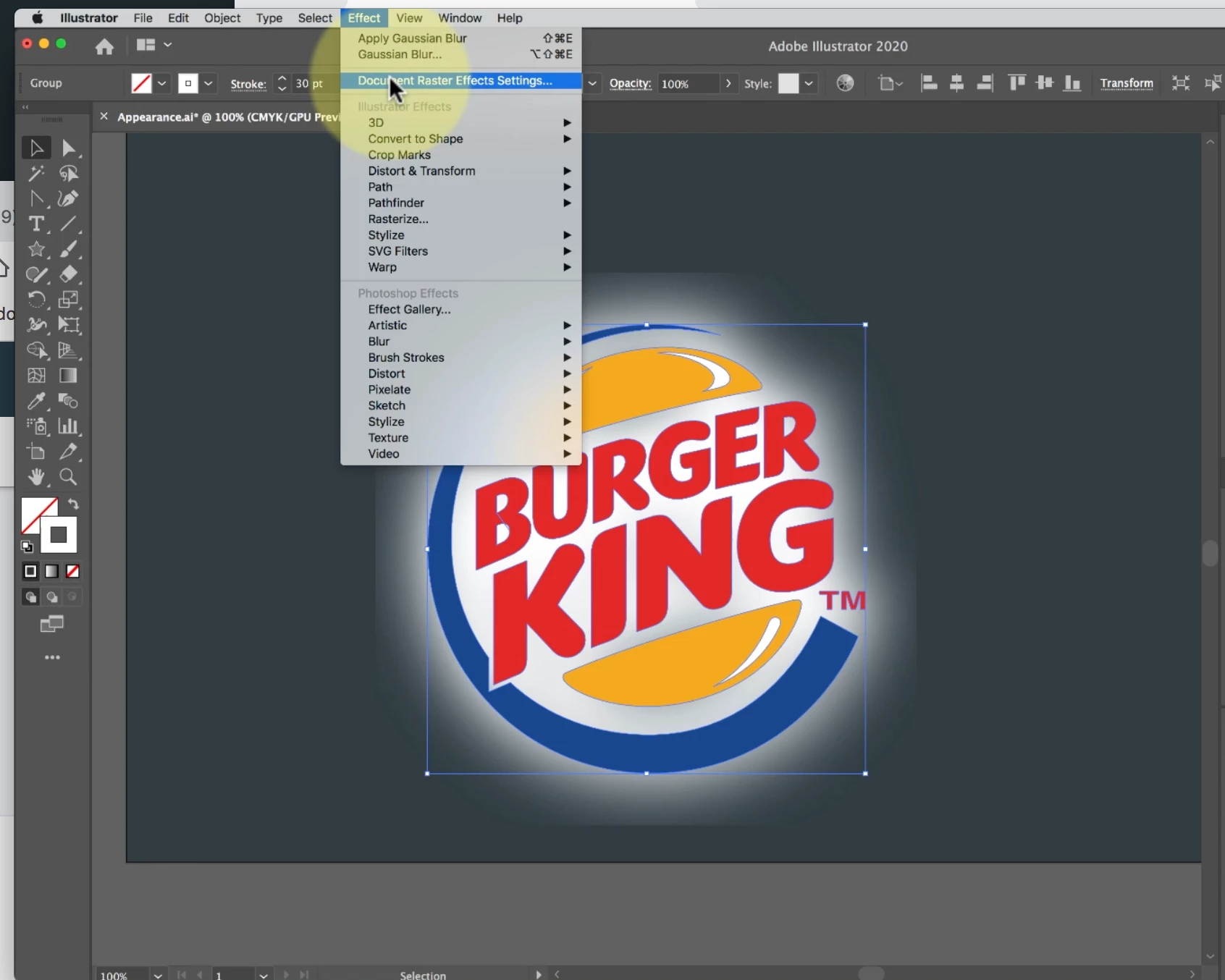Swap fill and stroke arrows
Image resolution: width=1225 pixels, height=980 pixels.
point(73,504)
